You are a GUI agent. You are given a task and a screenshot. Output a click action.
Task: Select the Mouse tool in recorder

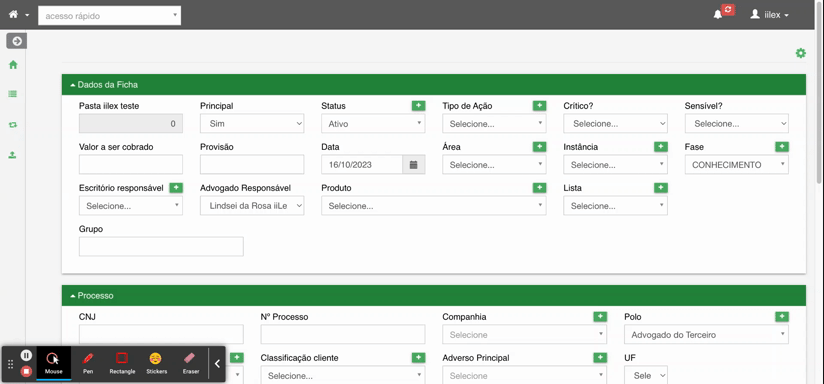[x=54, y=363]
